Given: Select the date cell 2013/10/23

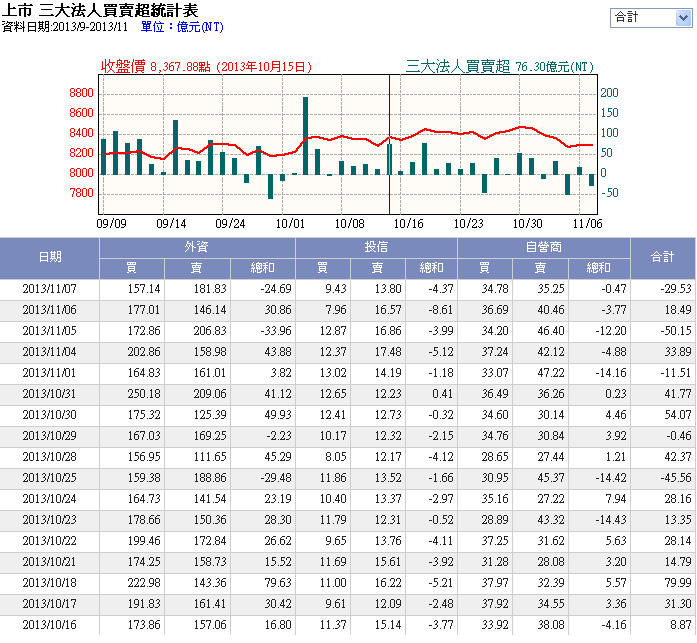Looking at the screenshot, I should click(50, 520).
